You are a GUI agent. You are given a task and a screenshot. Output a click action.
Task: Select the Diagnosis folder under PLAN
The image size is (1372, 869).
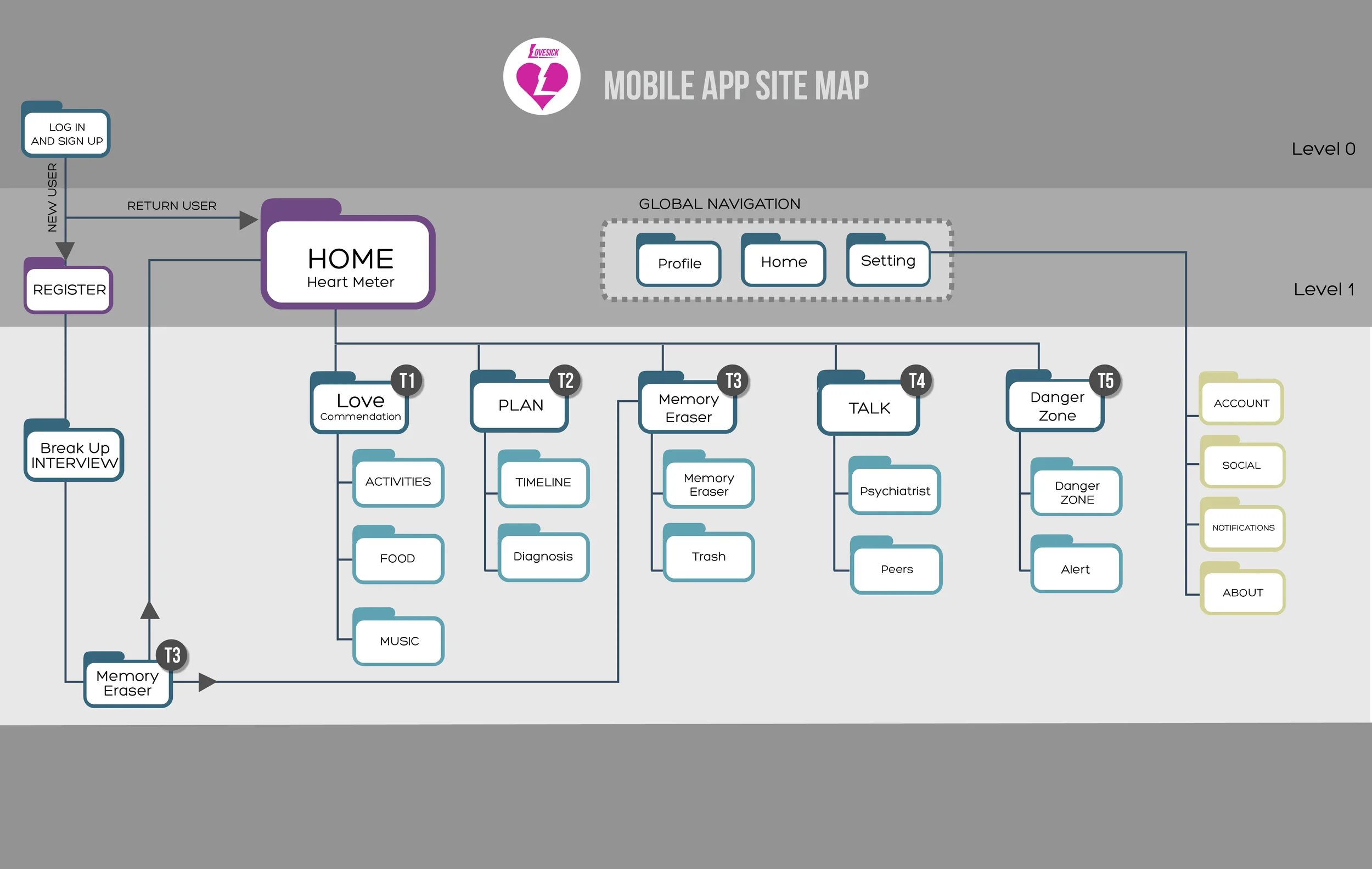pyautogui.click(x=543, y=556)
